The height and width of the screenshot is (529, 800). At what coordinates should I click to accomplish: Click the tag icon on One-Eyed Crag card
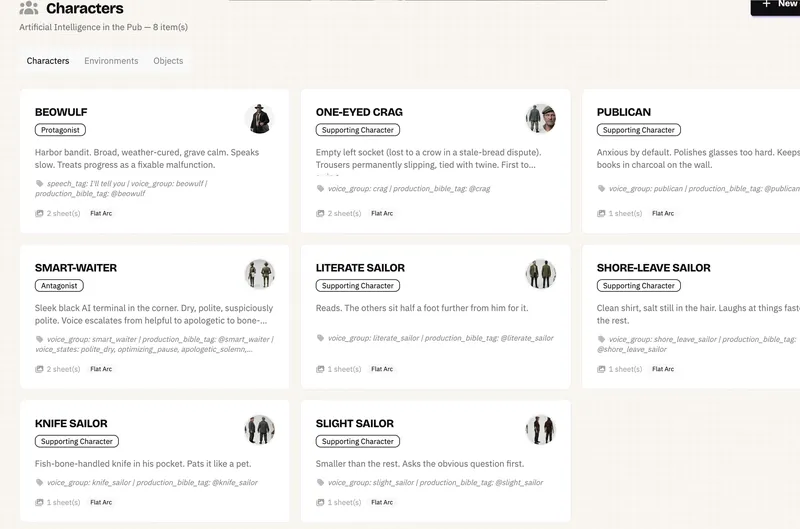pos(320,188)
